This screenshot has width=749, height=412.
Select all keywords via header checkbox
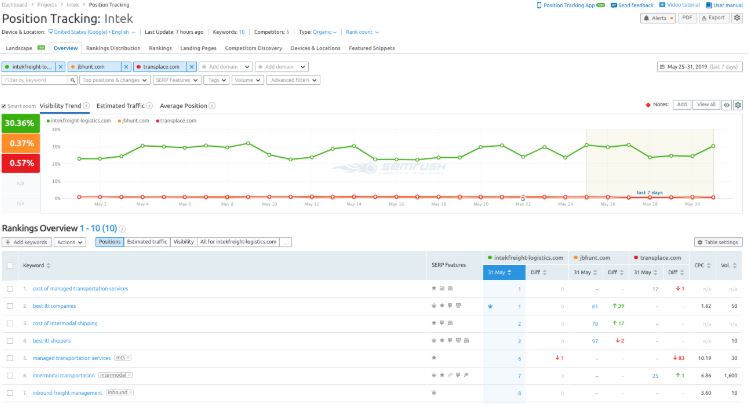click(10, 265)
